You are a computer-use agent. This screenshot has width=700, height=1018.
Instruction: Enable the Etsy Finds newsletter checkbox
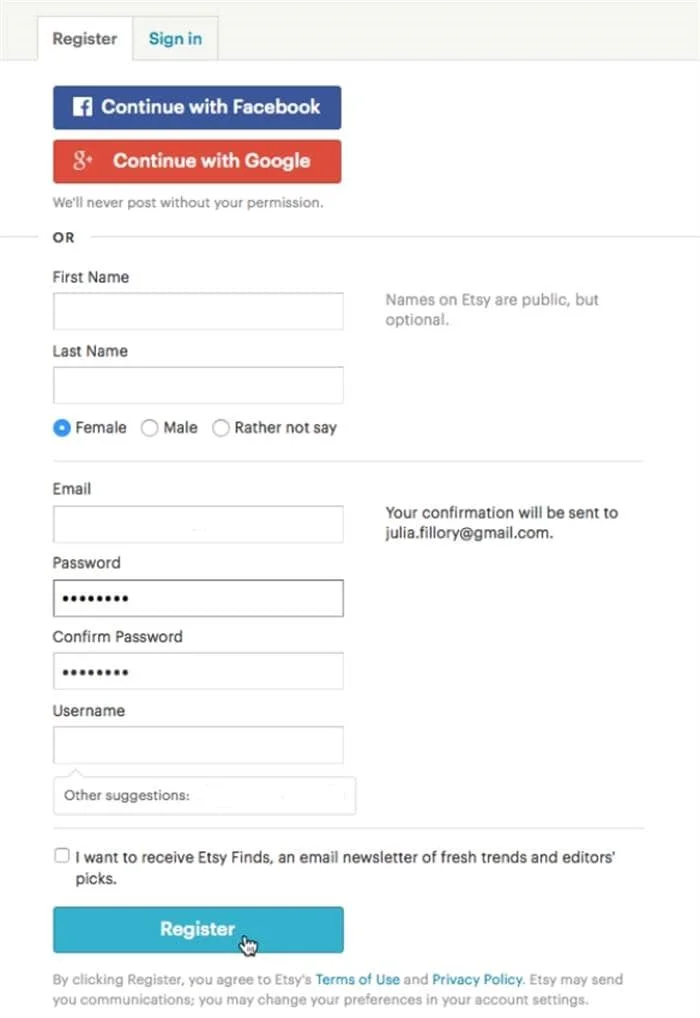62,856
